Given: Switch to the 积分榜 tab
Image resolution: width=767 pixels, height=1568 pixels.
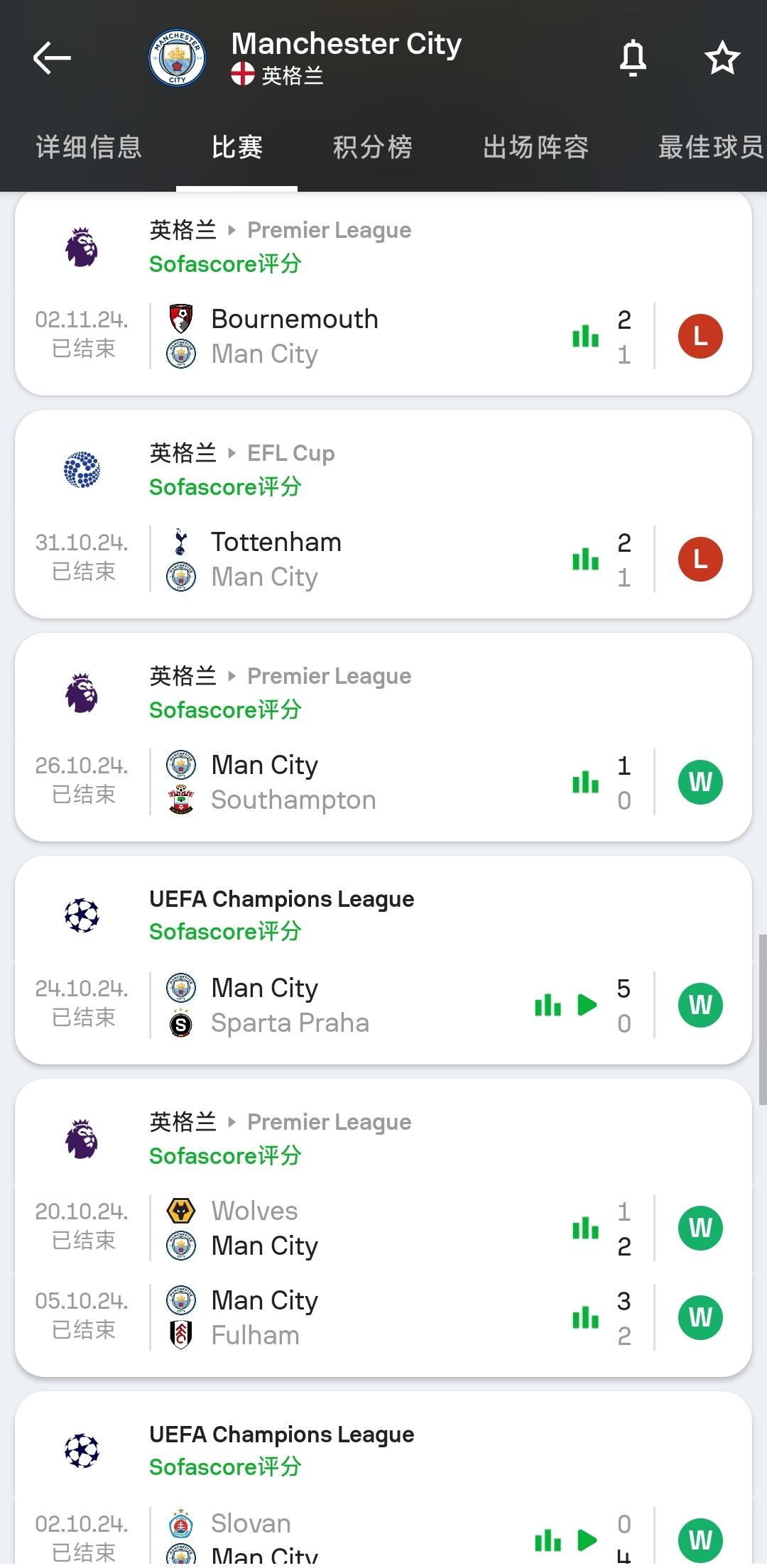Looking at the screenshot, I should 373,148.
